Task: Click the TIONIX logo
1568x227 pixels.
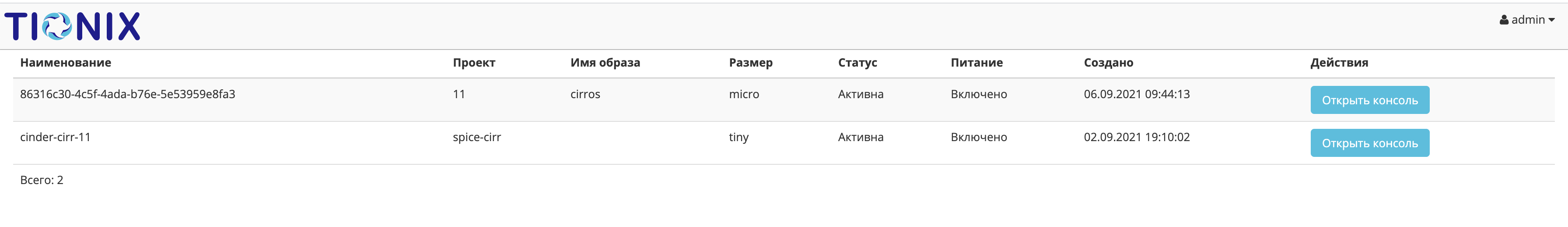Action: coord(72,26)
